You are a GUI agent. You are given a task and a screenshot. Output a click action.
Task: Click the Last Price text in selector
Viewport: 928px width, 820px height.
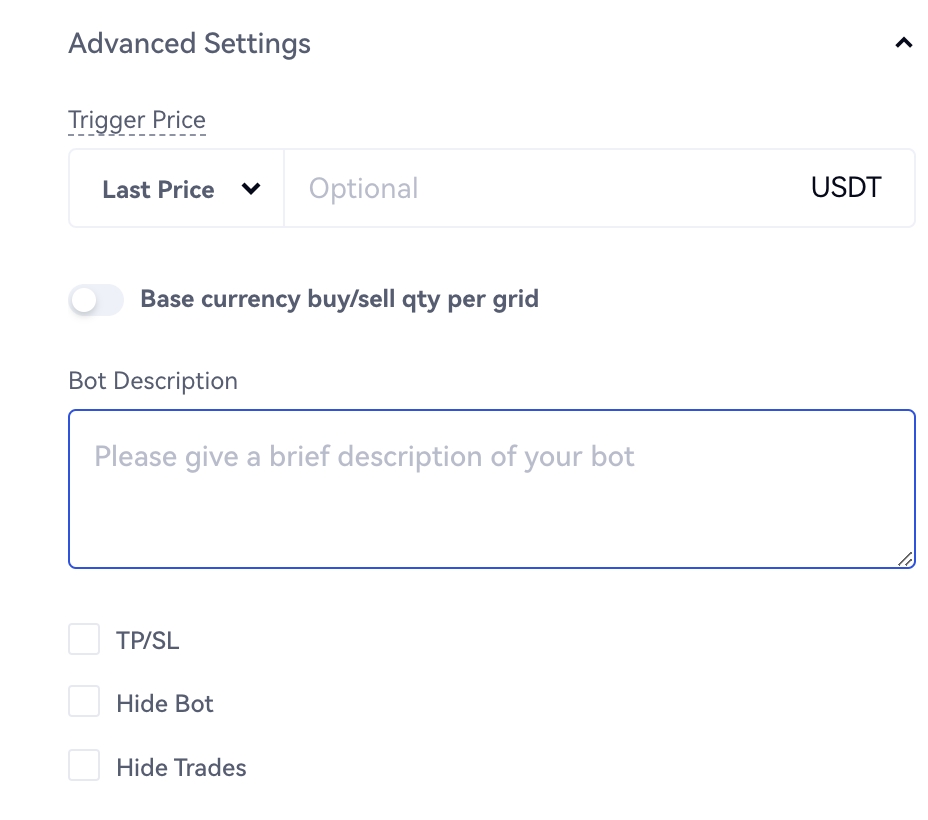158,190
